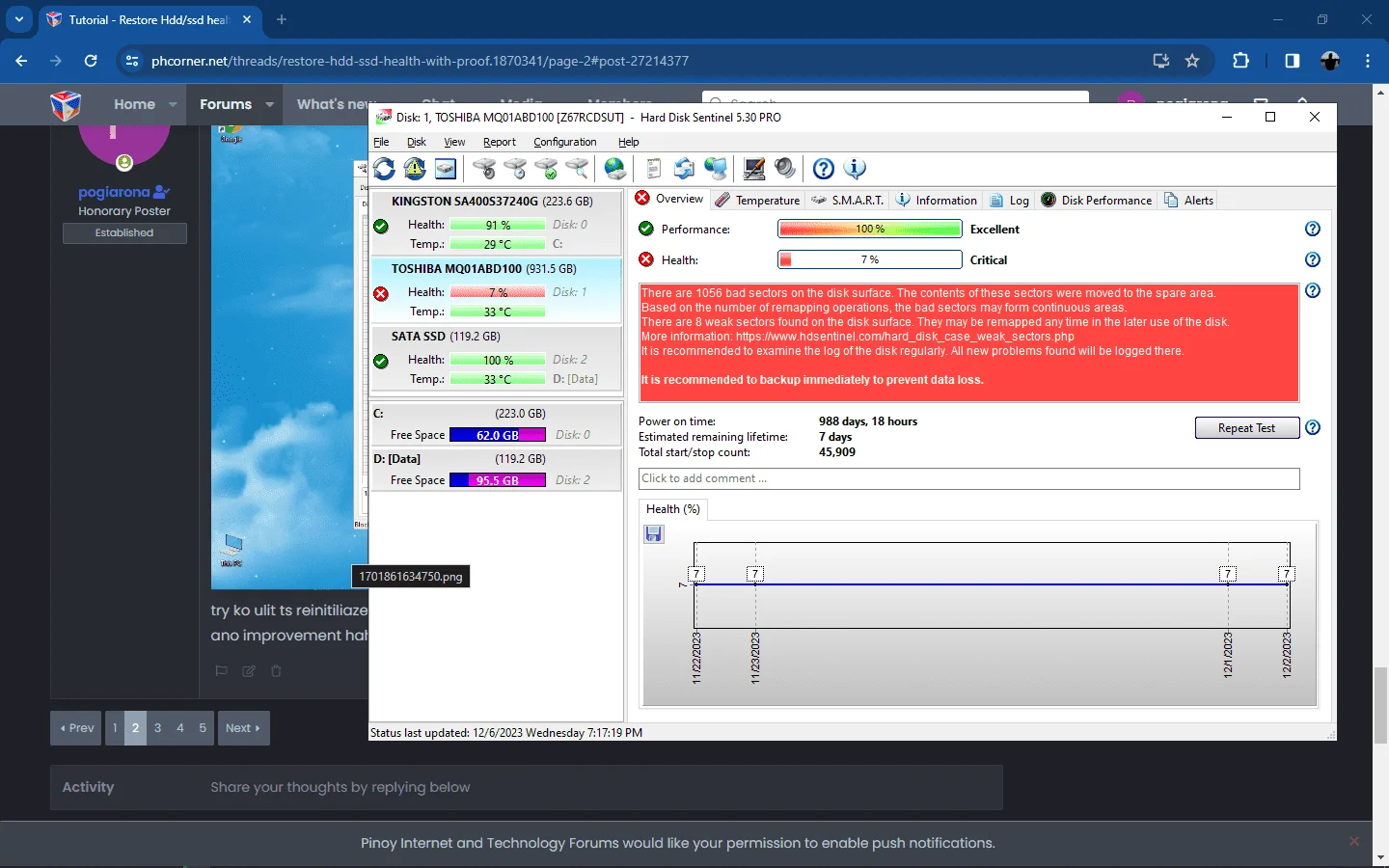The height and width of the screenshot is (868, 1389).
Task: Click the send report envelope icon
Action: 685,169
